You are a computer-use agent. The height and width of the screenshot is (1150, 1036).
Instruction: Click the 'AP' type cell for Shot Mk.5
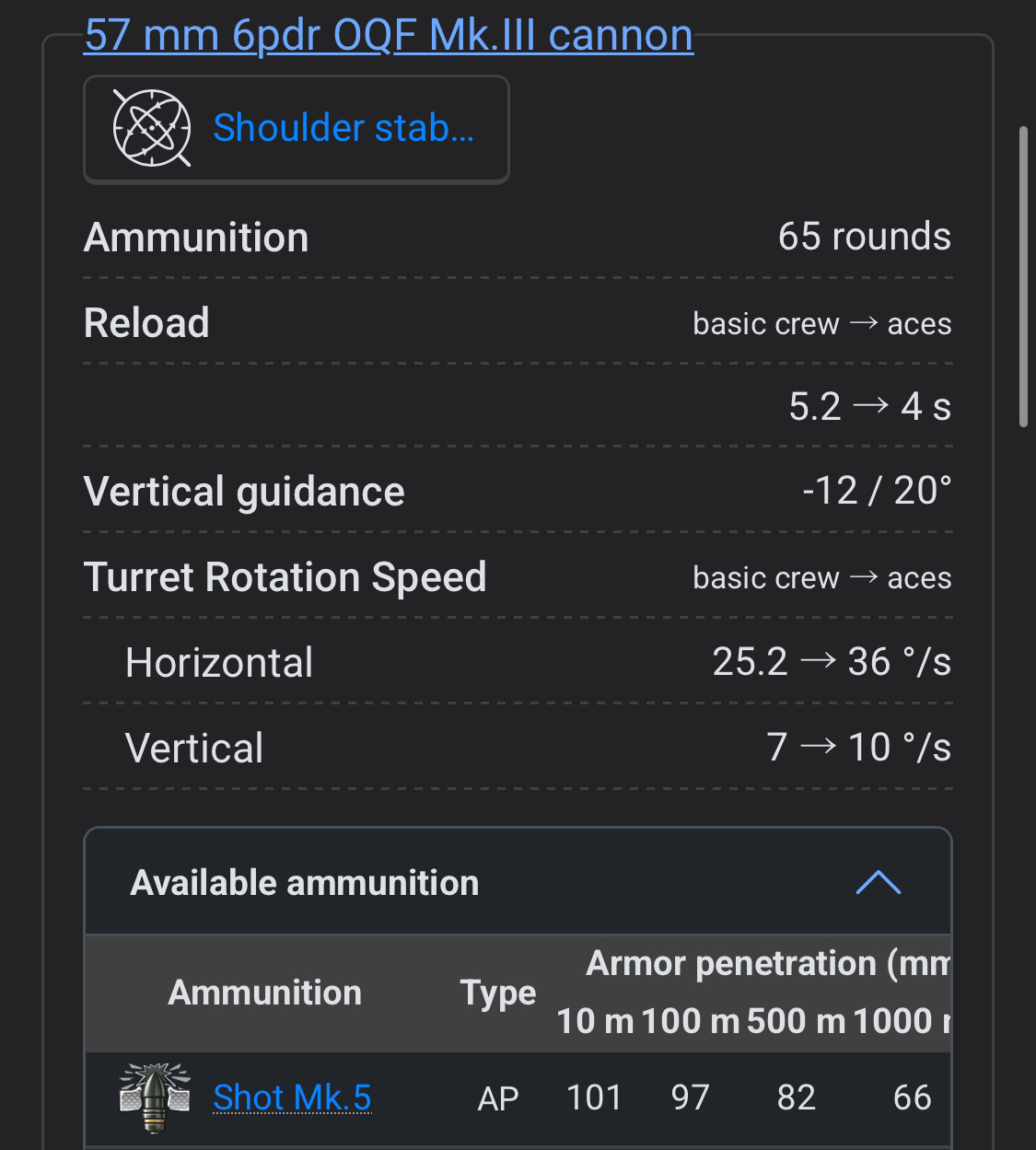(x=498, y=1098)
